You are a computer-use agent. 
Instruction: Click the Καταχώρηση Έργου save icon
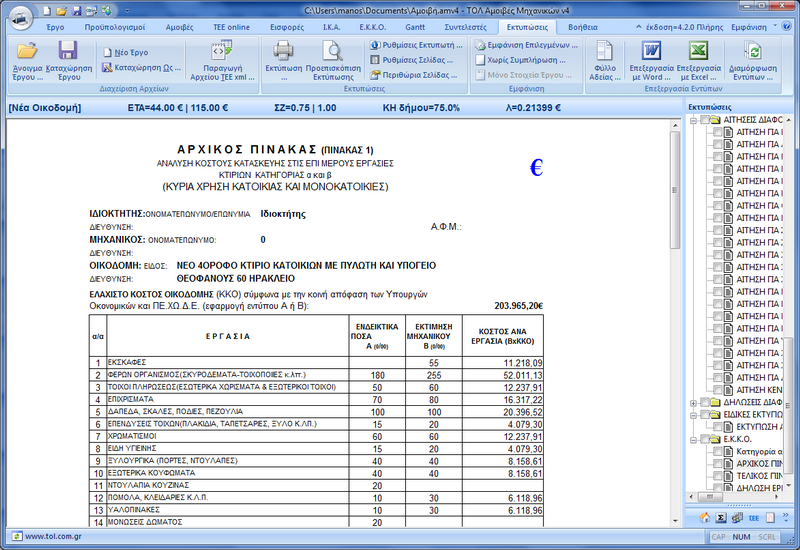(68, 51)
